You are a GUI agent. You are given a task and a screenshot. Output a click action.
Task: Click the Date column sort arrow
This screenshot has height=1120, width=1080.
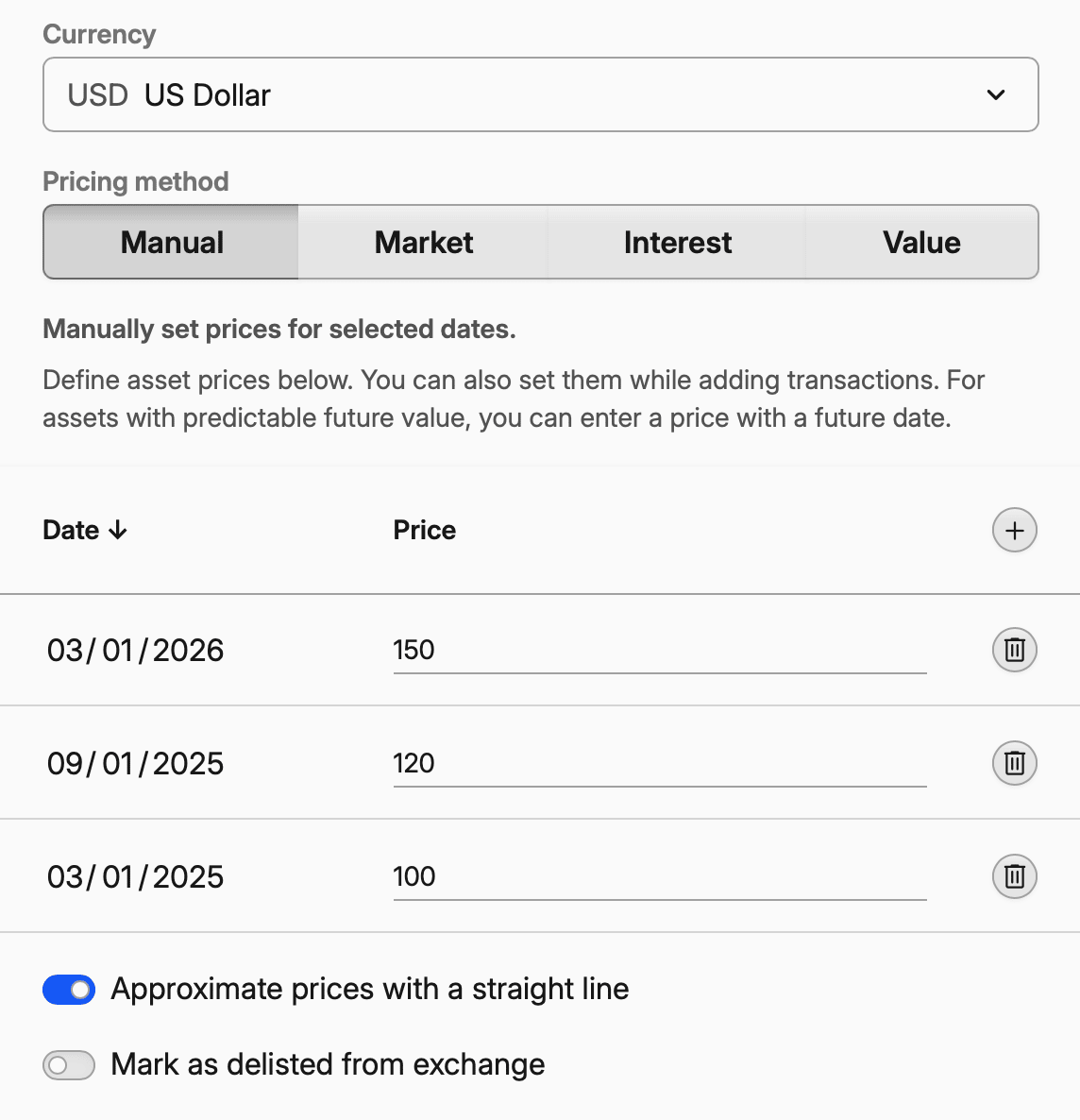[x=118, y=530]
